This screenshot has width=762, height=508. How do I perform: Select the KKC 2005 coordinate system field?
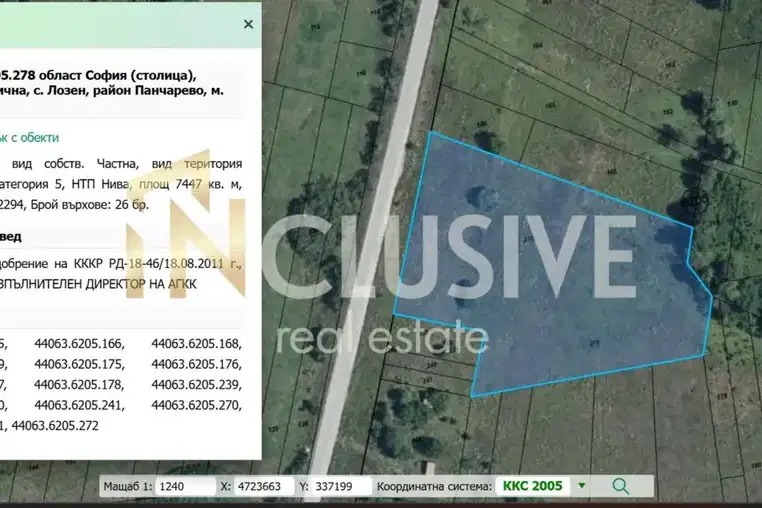(533, 486)
